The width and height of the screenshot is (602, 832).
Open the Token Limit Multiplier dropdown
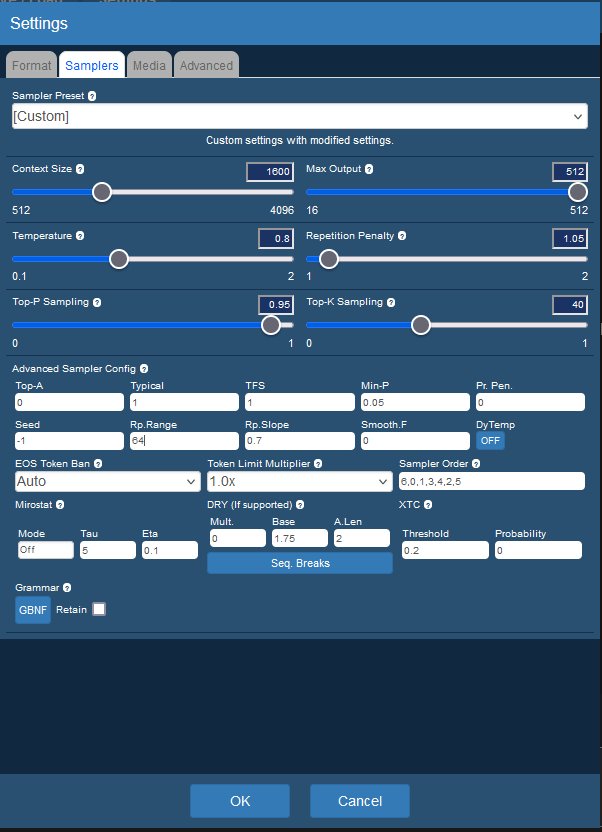[x=299, y=481]
